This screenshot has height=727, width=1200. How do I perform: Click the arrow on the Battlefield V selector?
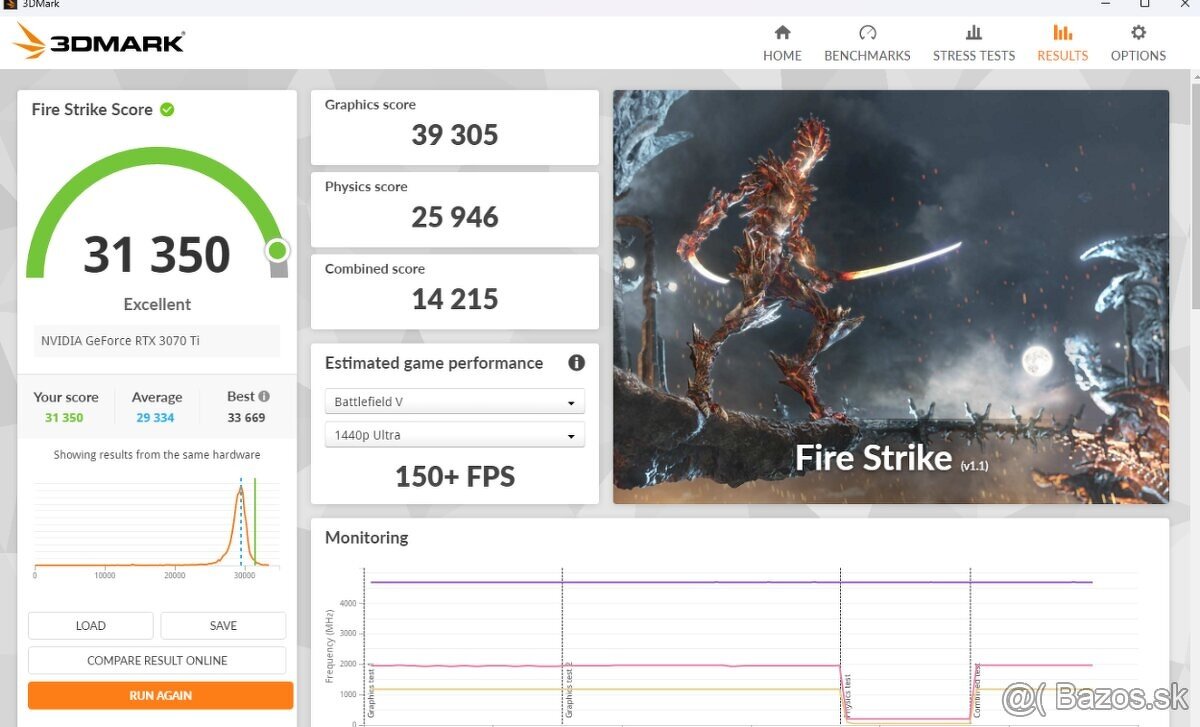pyautogui.click(x=571, y=403)
